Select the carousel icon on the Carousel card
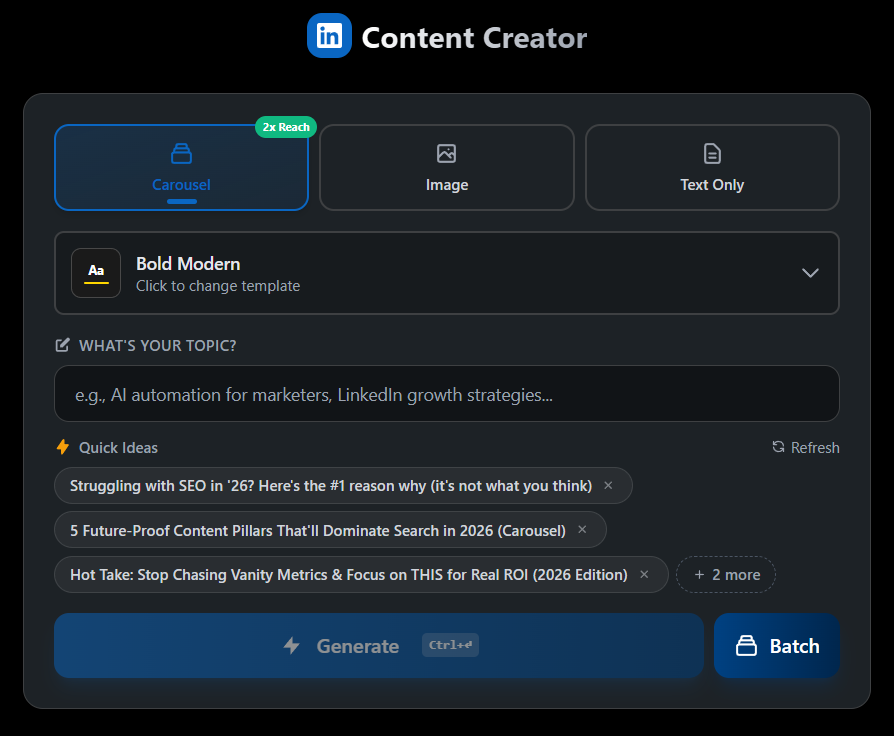This screenshot has width=894, height=736. pyautogui.click(x=181, y=153)
